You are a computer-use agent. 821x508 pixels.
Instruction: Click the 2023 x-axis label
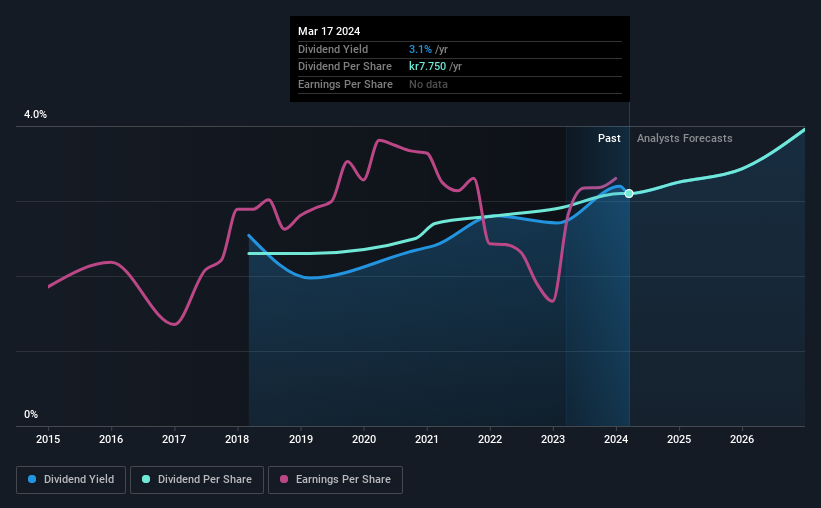click(553, 439)
